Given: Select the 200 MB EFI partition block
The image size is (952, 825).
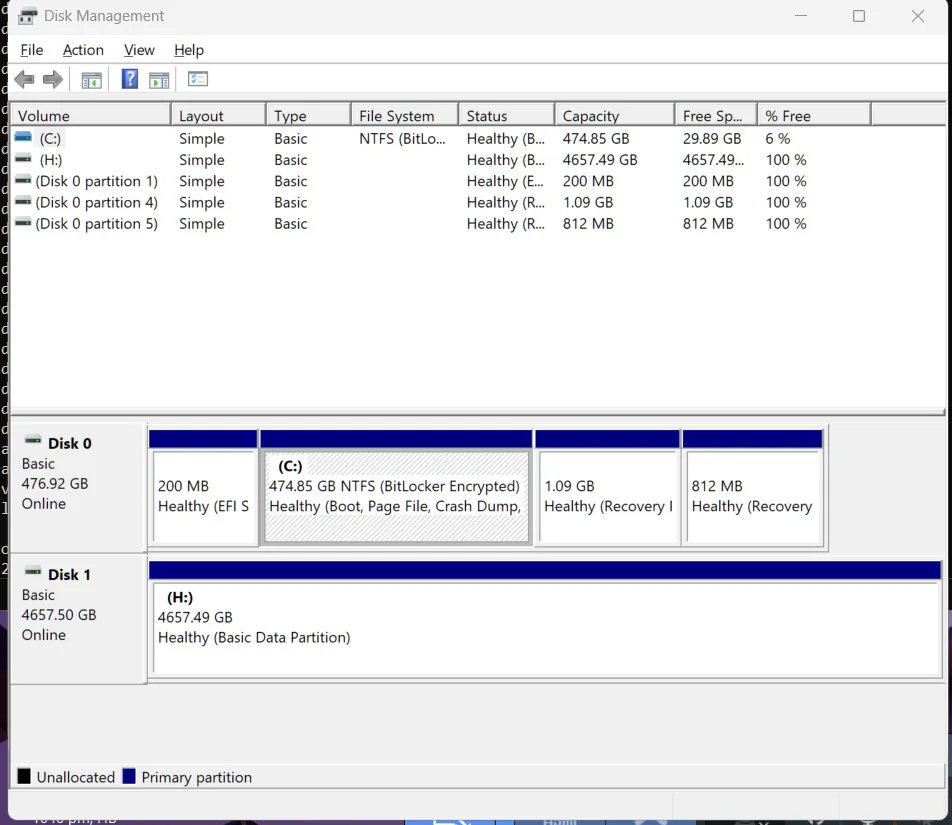Looking at the screenshot, I should pos(204,496).
